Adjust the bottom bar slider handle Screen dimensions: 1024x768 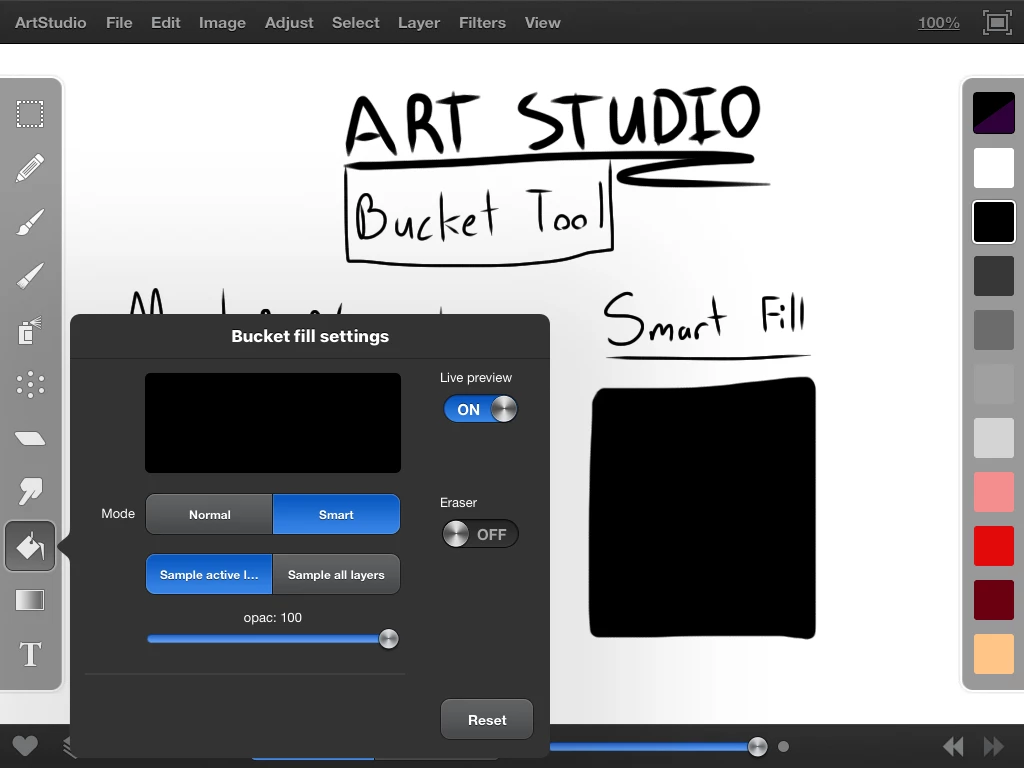click(x=758, y=746)
